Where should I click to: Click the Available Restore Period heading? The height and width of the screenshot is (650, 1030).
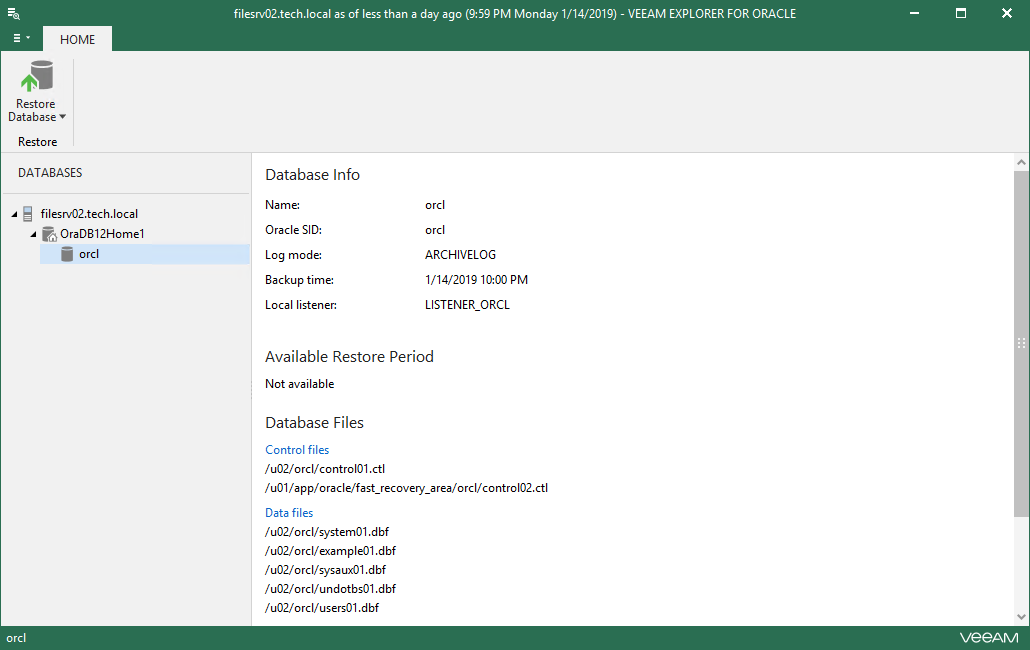(349, 357)
